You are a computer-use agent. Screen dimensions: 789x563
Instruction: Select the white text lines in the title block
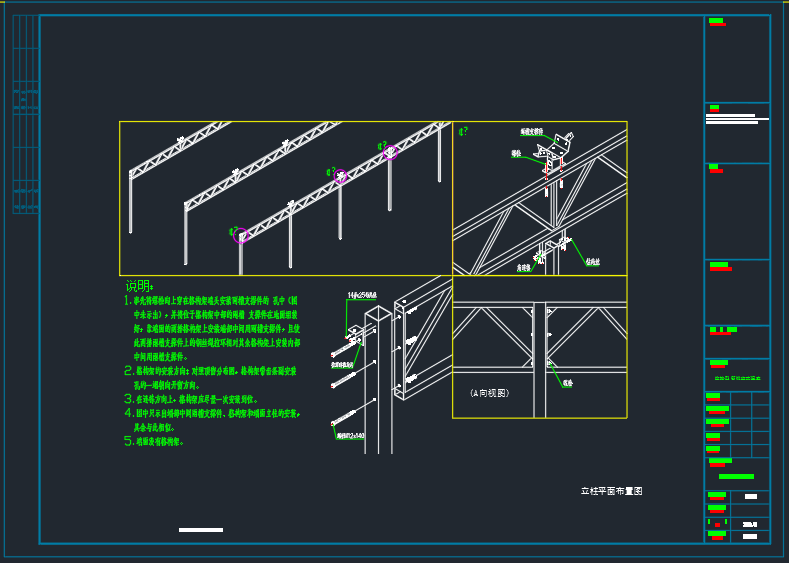[736, 118]
